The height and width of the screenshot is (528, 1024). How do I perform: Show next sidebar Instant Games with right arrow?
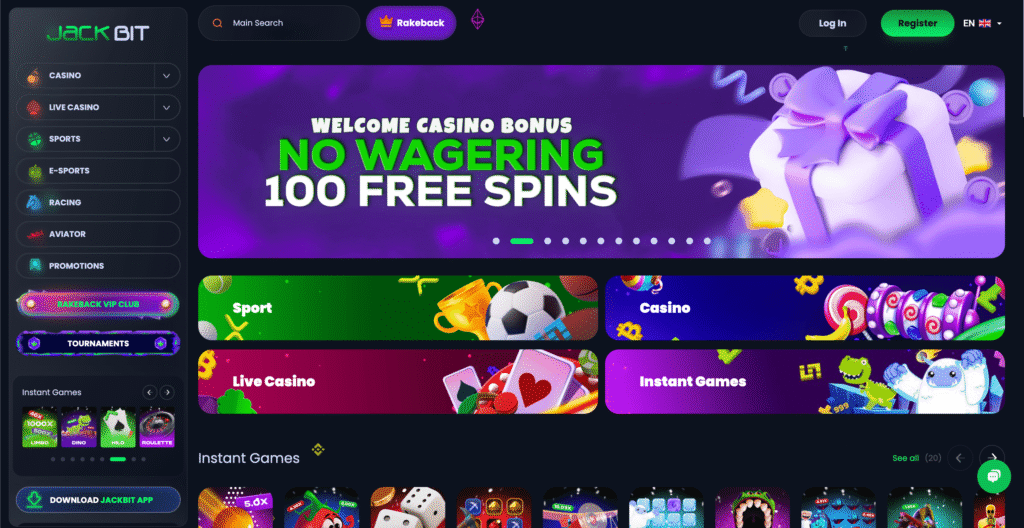[168, 392]
